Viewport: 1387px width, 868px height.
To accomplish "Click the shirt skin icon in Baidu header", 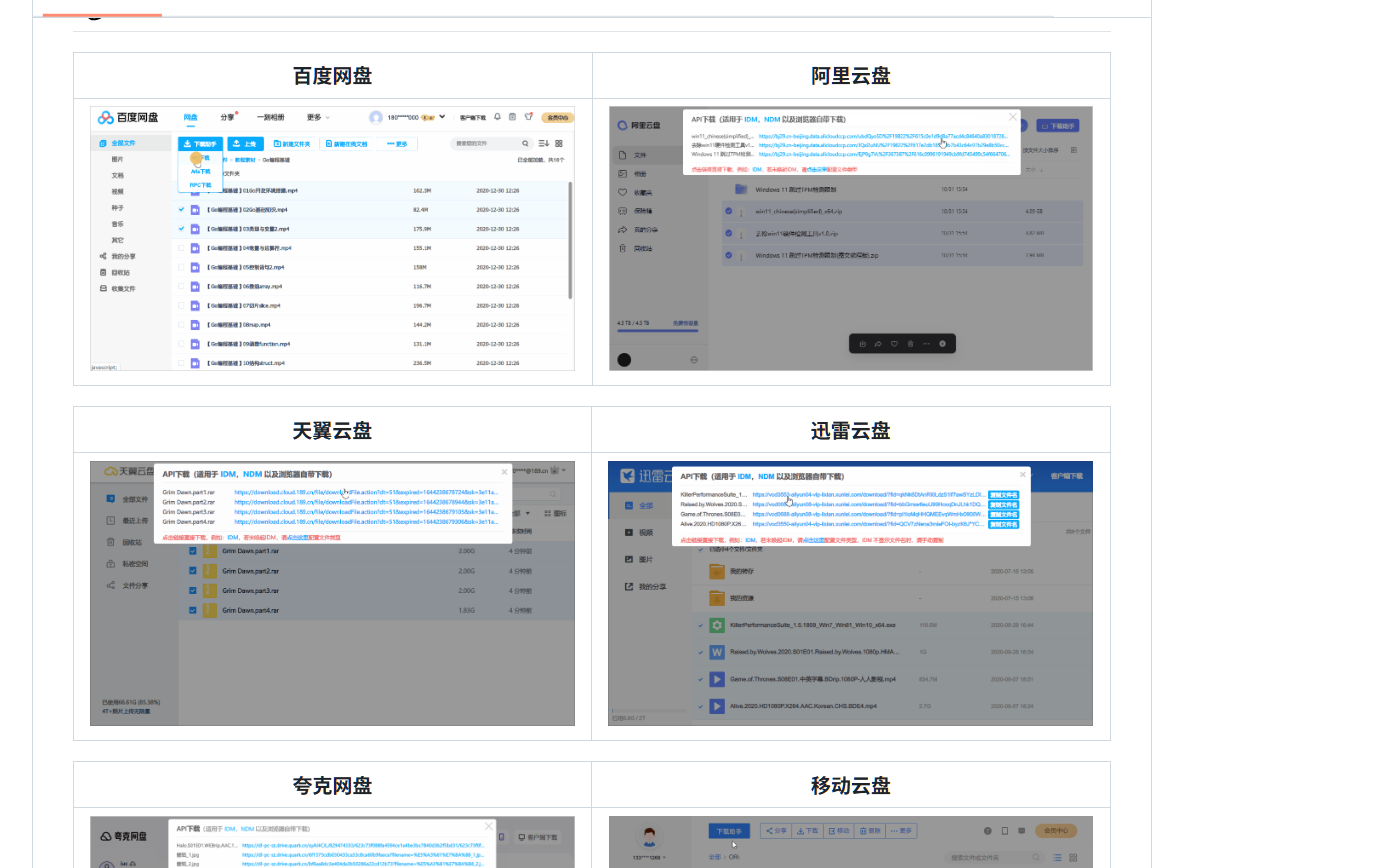I will (x=529, y=117).
